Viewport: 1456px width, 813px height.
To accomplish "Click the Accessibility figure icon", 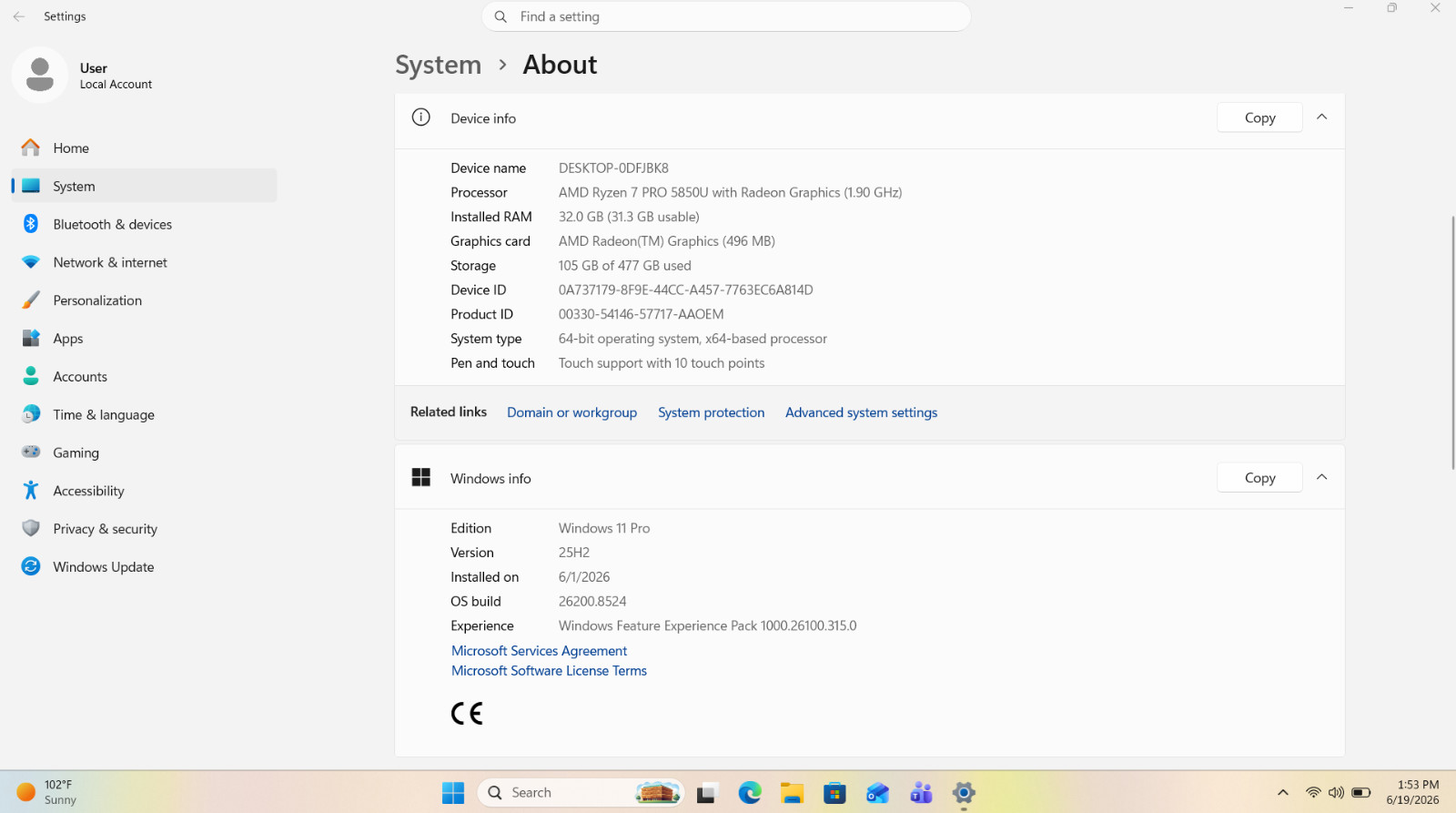I will (31, 491).
